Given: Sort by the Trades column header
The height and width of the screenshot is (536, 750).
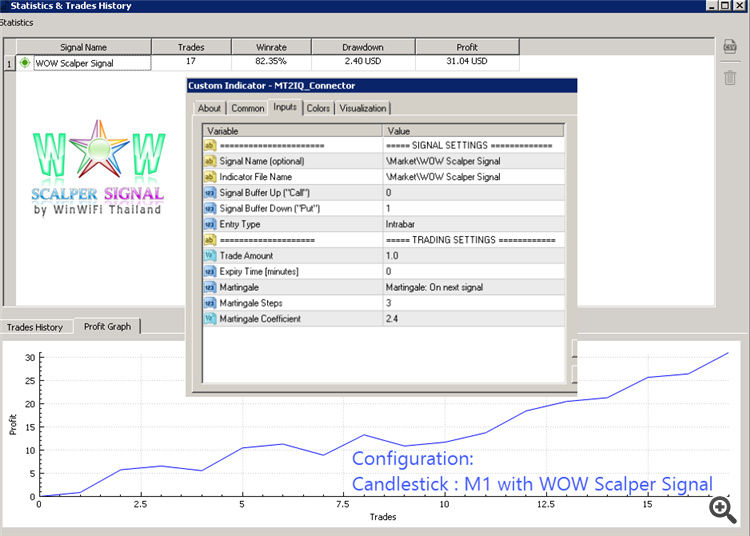Looking at the screenshot, I should [x=191, y=47].
